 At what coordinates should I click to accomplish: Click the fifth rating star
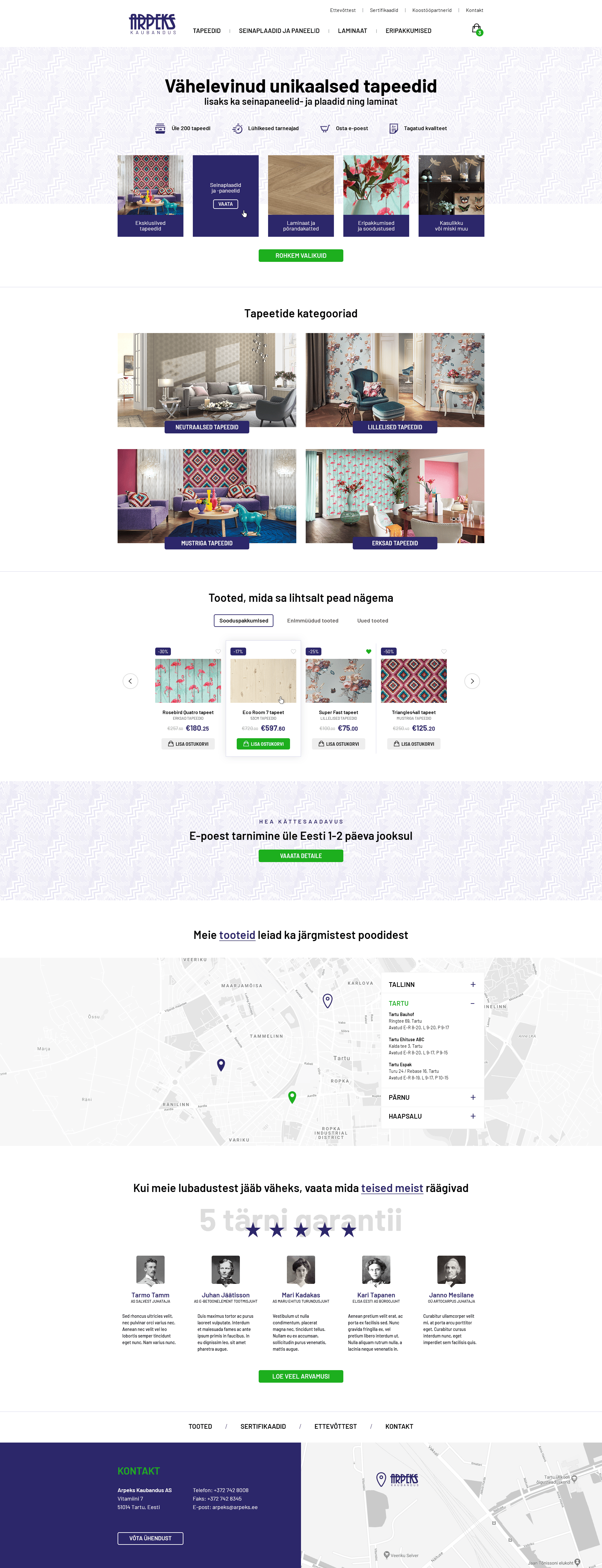pyautogui.click(x=349, y=1230)
